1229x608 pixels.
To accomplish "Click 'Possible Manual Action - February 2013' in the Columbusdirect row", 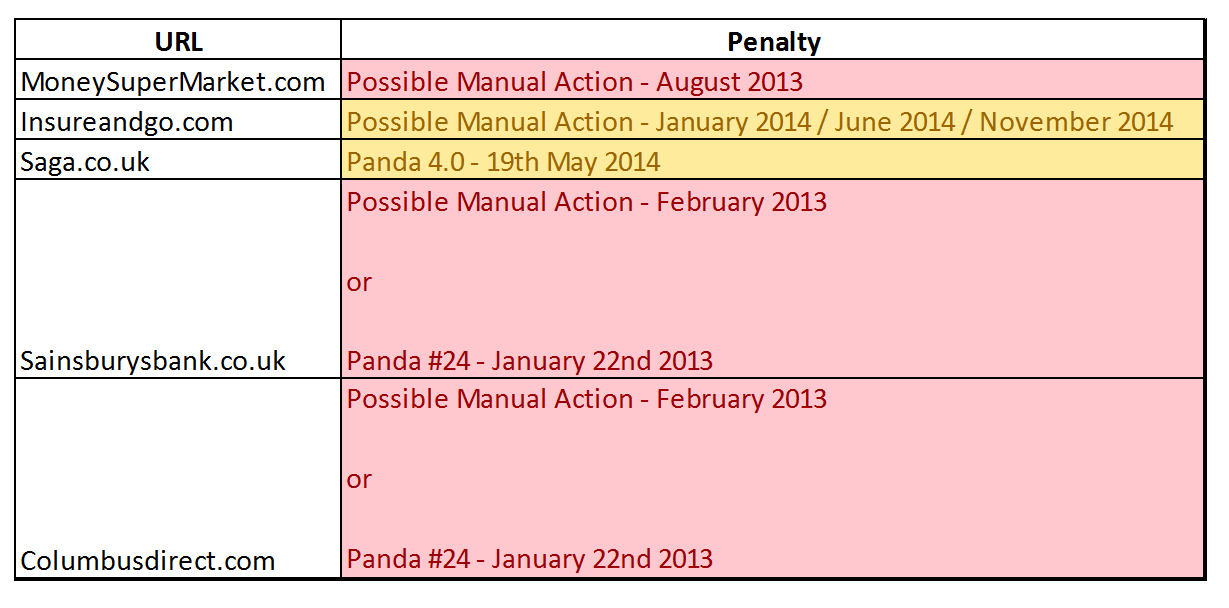I will pos(587,399).
